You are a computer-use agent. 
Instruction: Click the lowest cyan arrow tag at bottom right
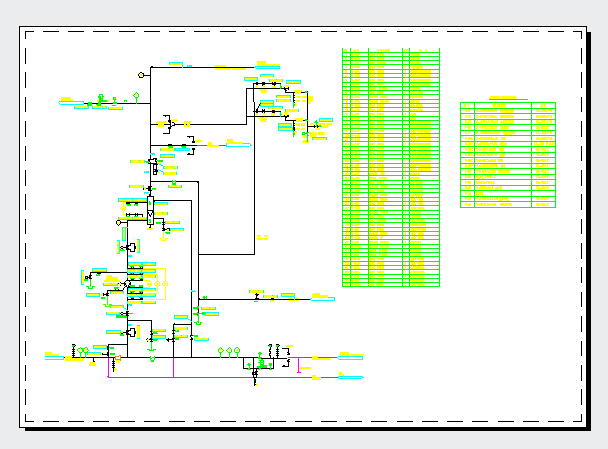click(x=350, y=377)
